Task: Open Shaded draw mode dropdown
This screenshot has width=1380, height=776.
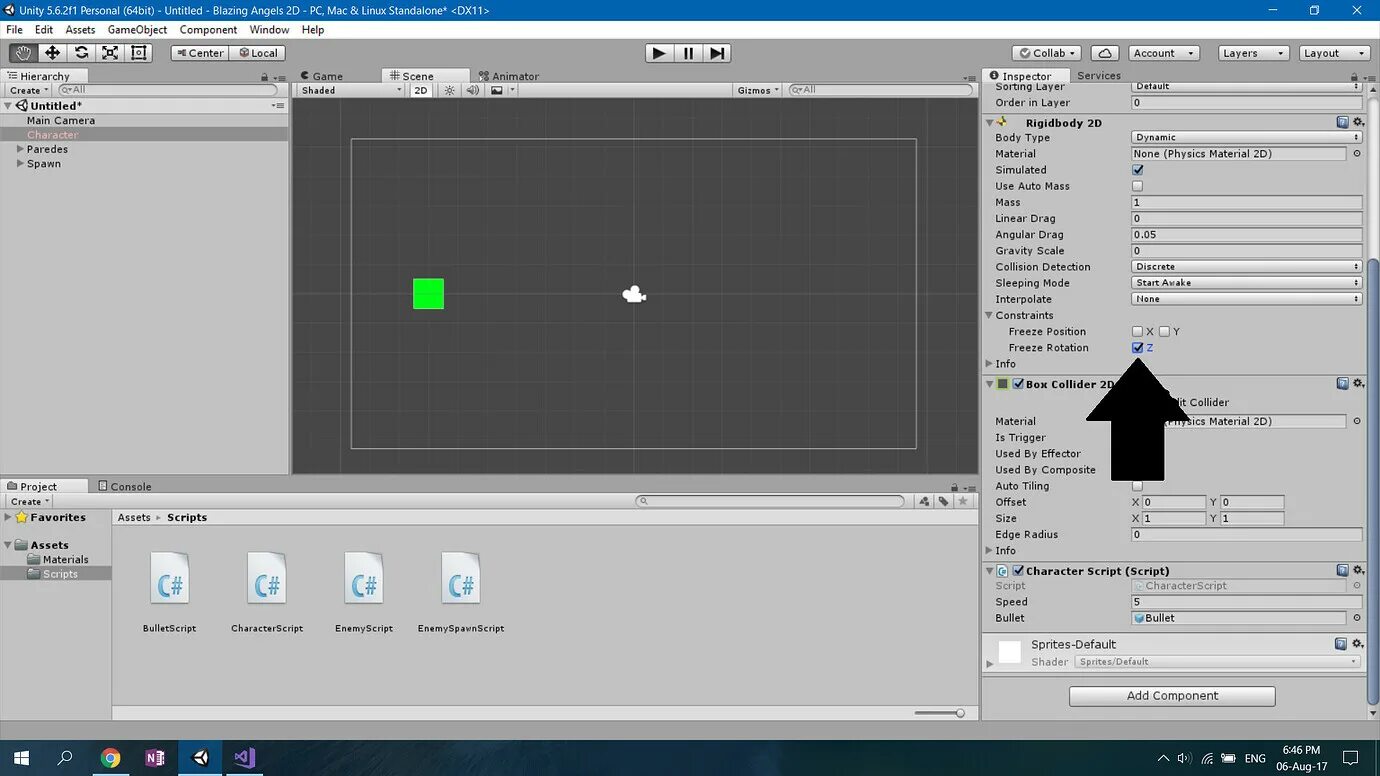Action: [x=351, y=90]
